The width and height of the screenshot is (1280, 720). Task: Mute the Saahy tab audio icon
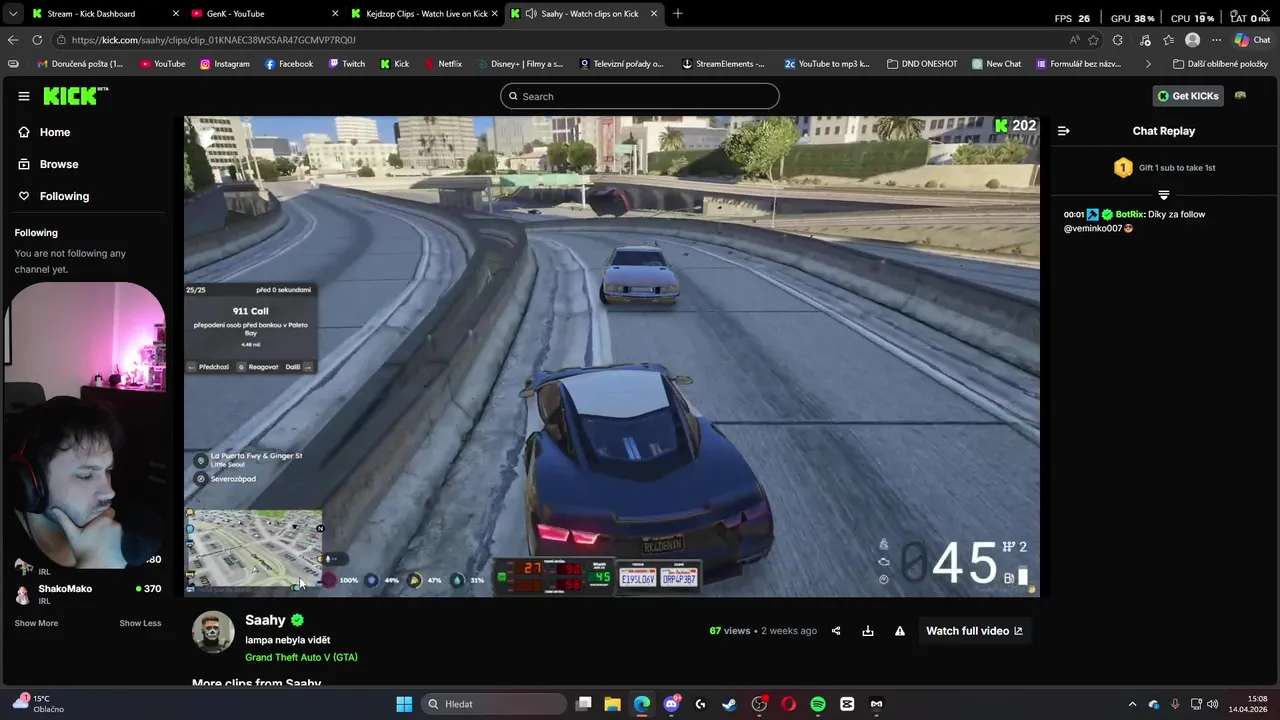[530, 14]
